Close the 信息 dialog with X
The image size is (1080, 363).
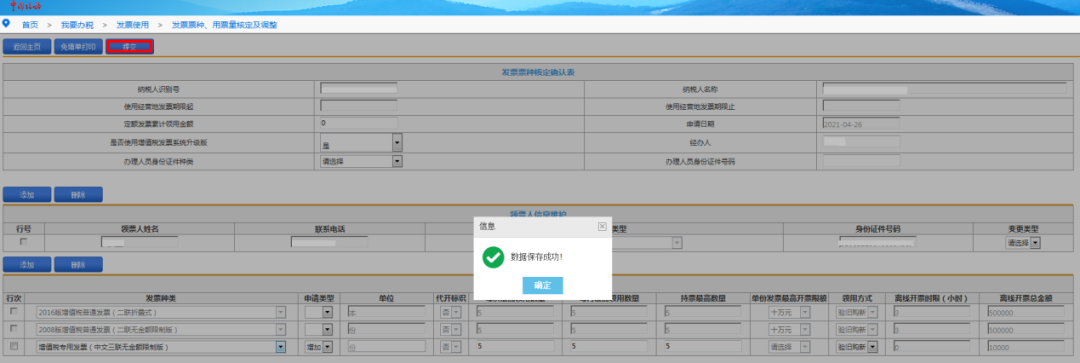point(602,226)
